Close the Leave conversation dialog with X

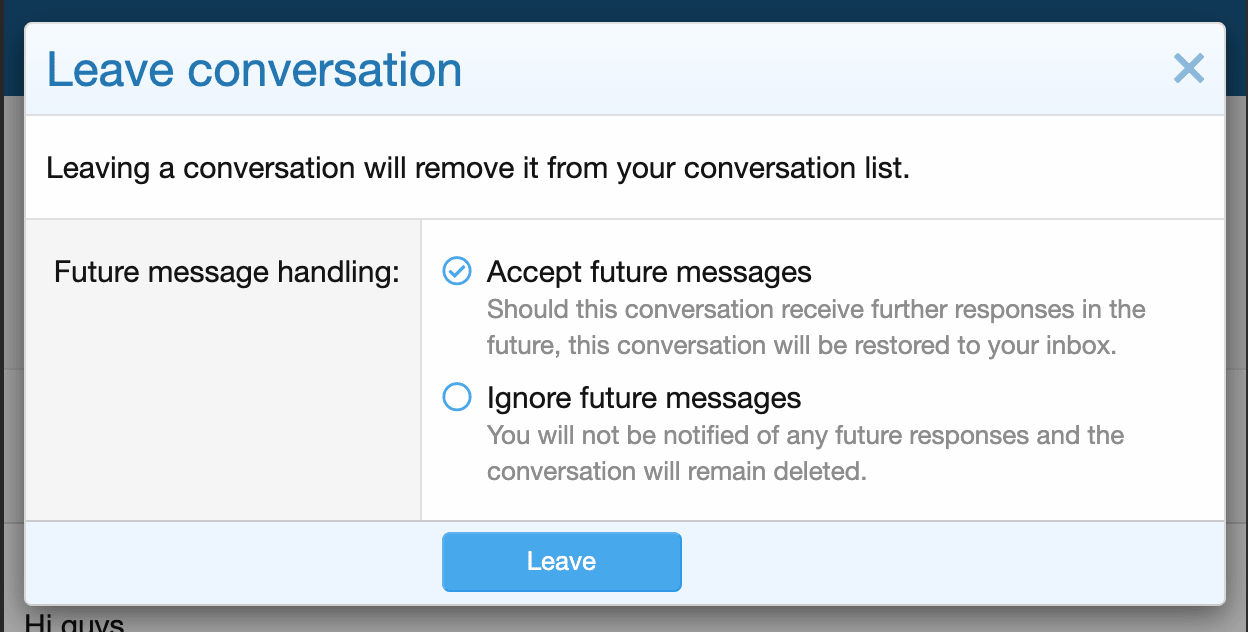(x=1188, y=69)
